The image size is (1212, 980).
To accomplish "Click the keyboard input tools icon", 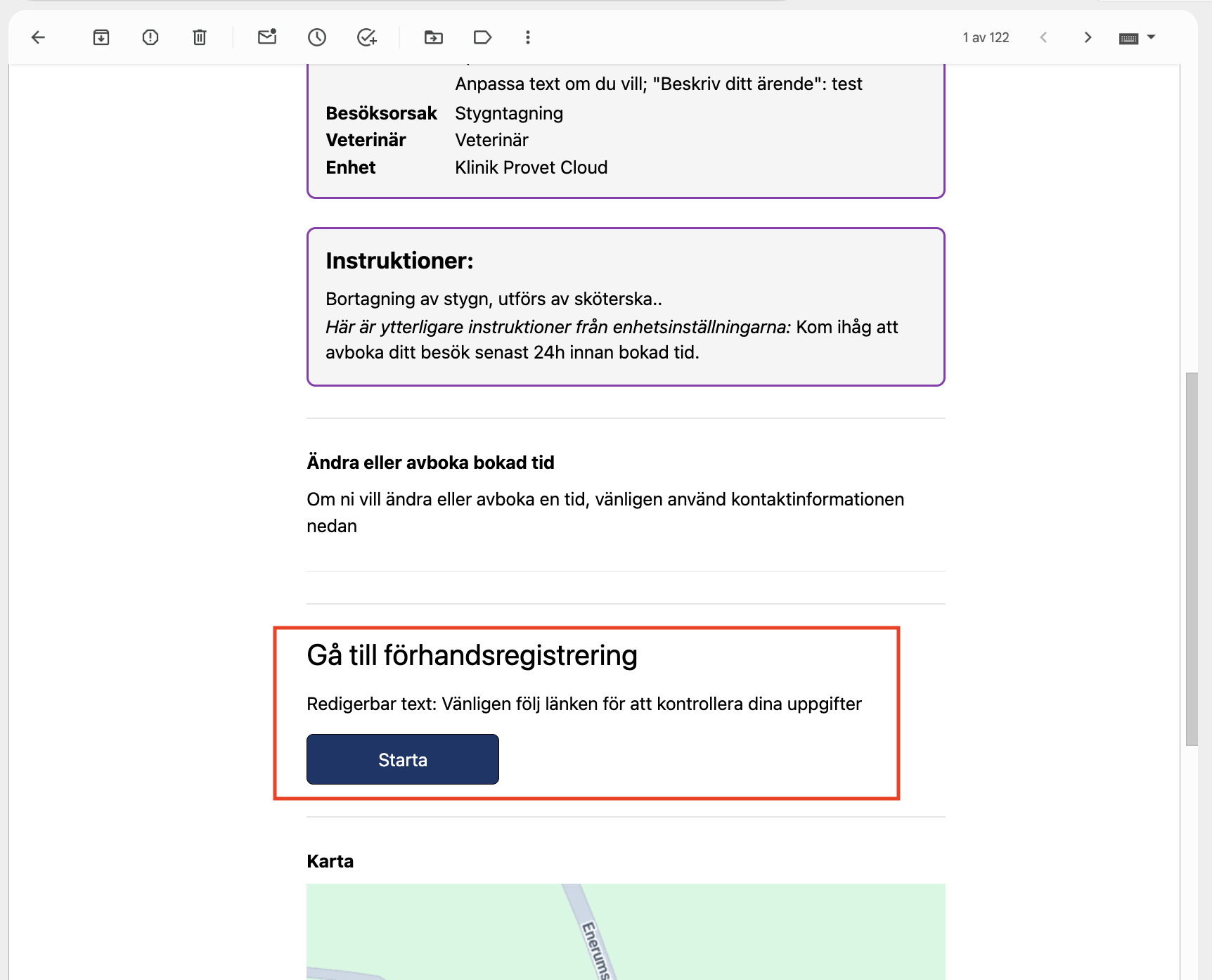I will click(x=1129, y=38).
